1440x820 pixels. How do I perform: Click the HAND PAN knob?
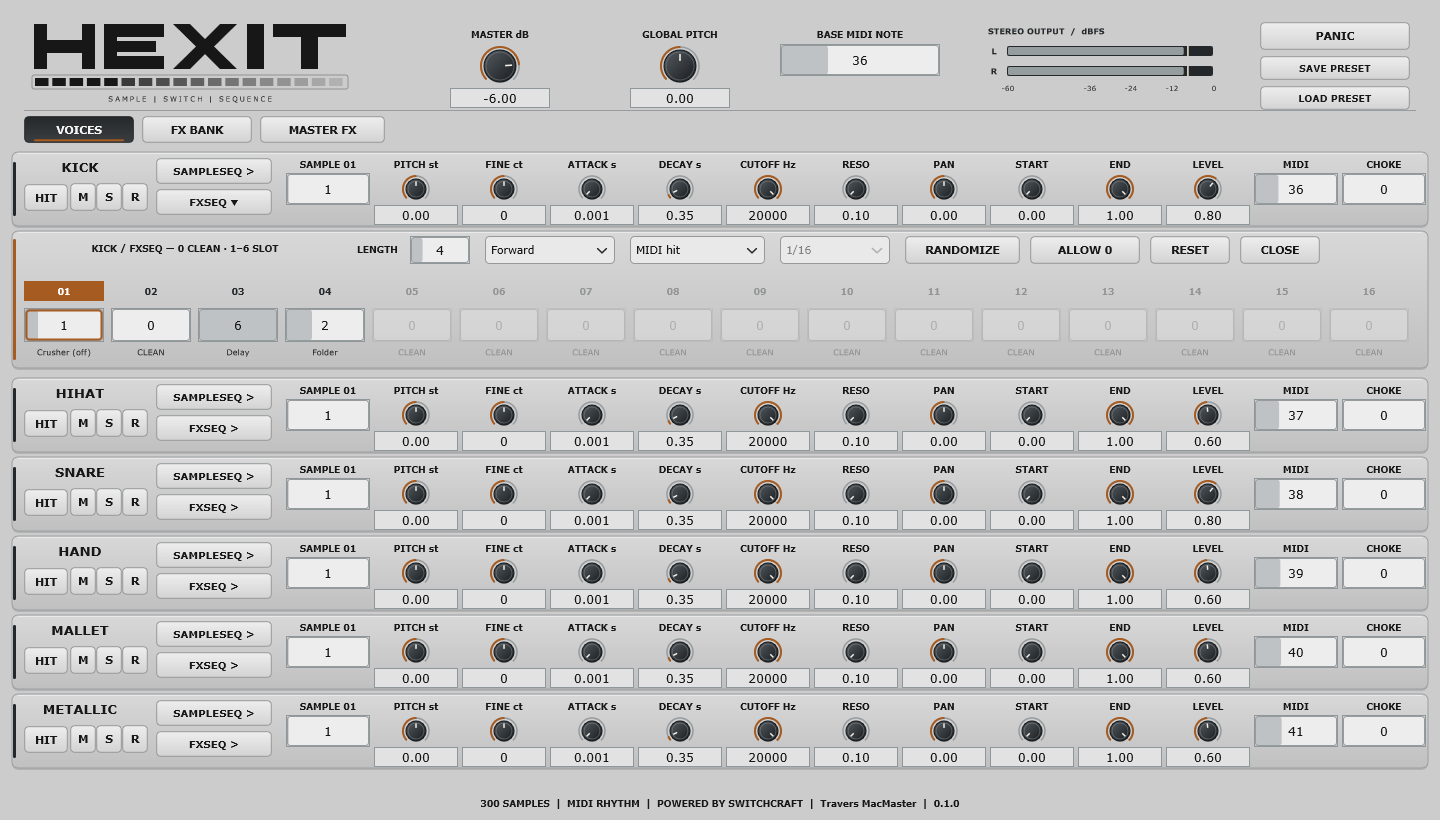pos(944,573)
